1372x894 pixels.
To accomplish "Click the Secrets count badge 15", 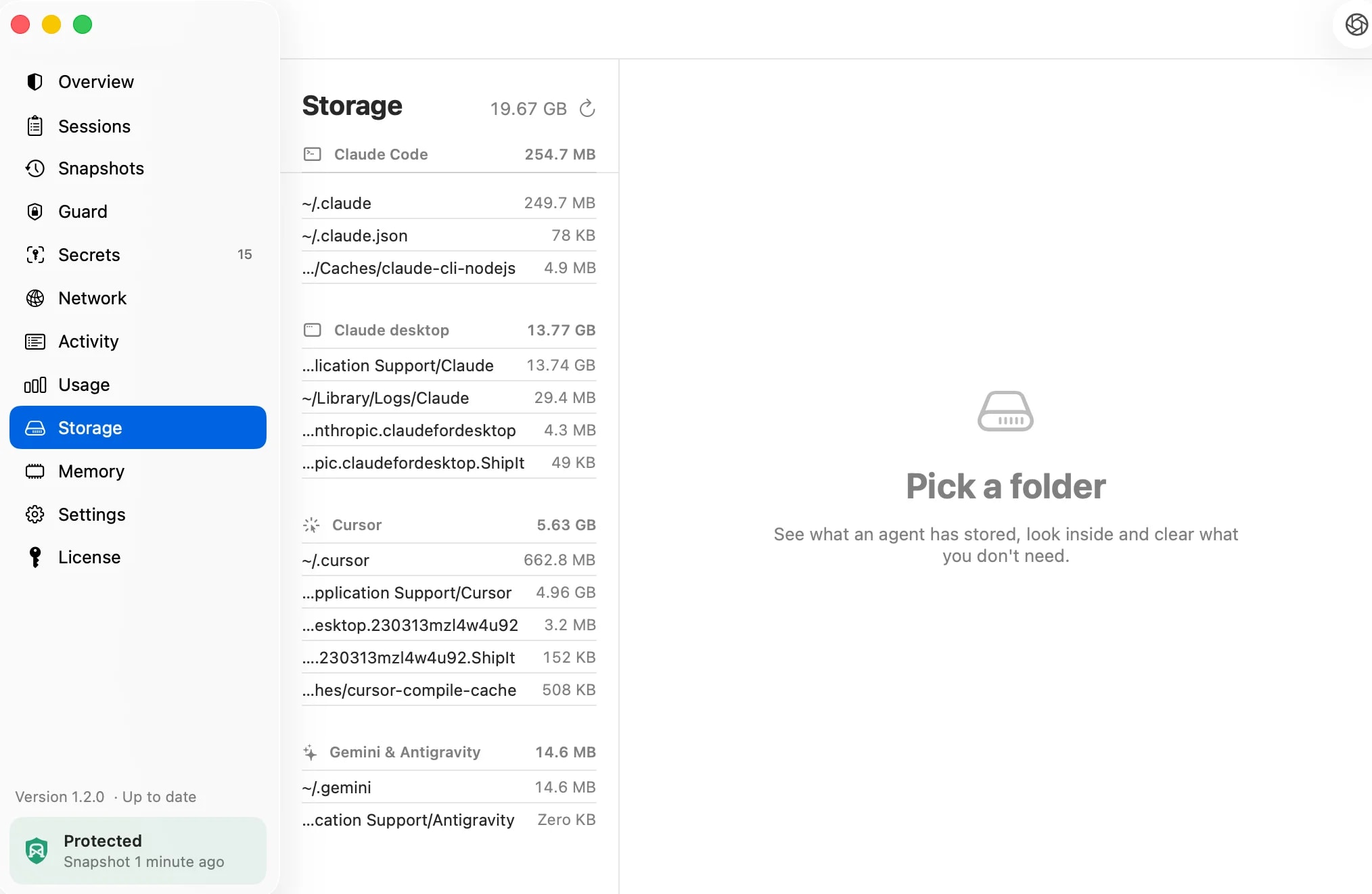I will point(244,254).
